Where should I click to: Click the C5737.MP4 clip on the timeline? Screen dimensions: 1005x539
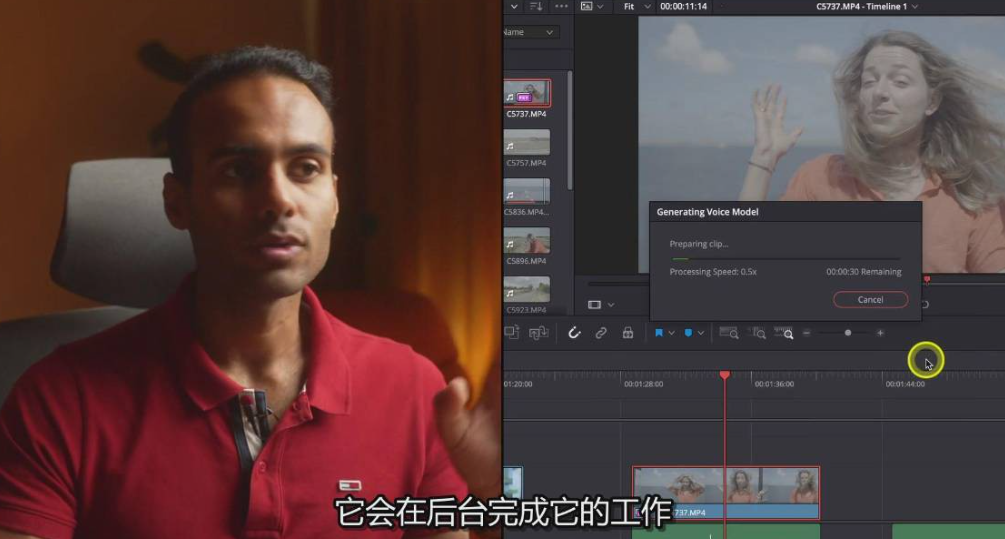point(726,490)
